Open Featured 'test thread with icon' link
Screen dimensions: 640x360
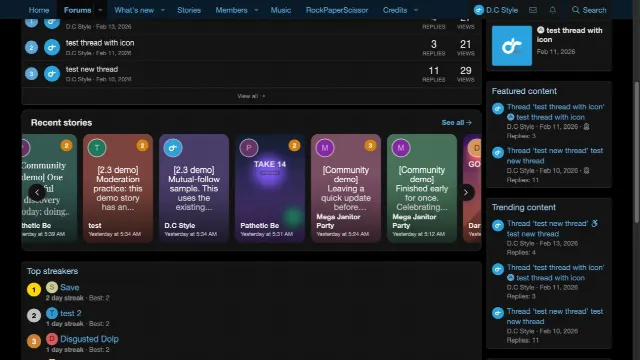coord(555,112)
